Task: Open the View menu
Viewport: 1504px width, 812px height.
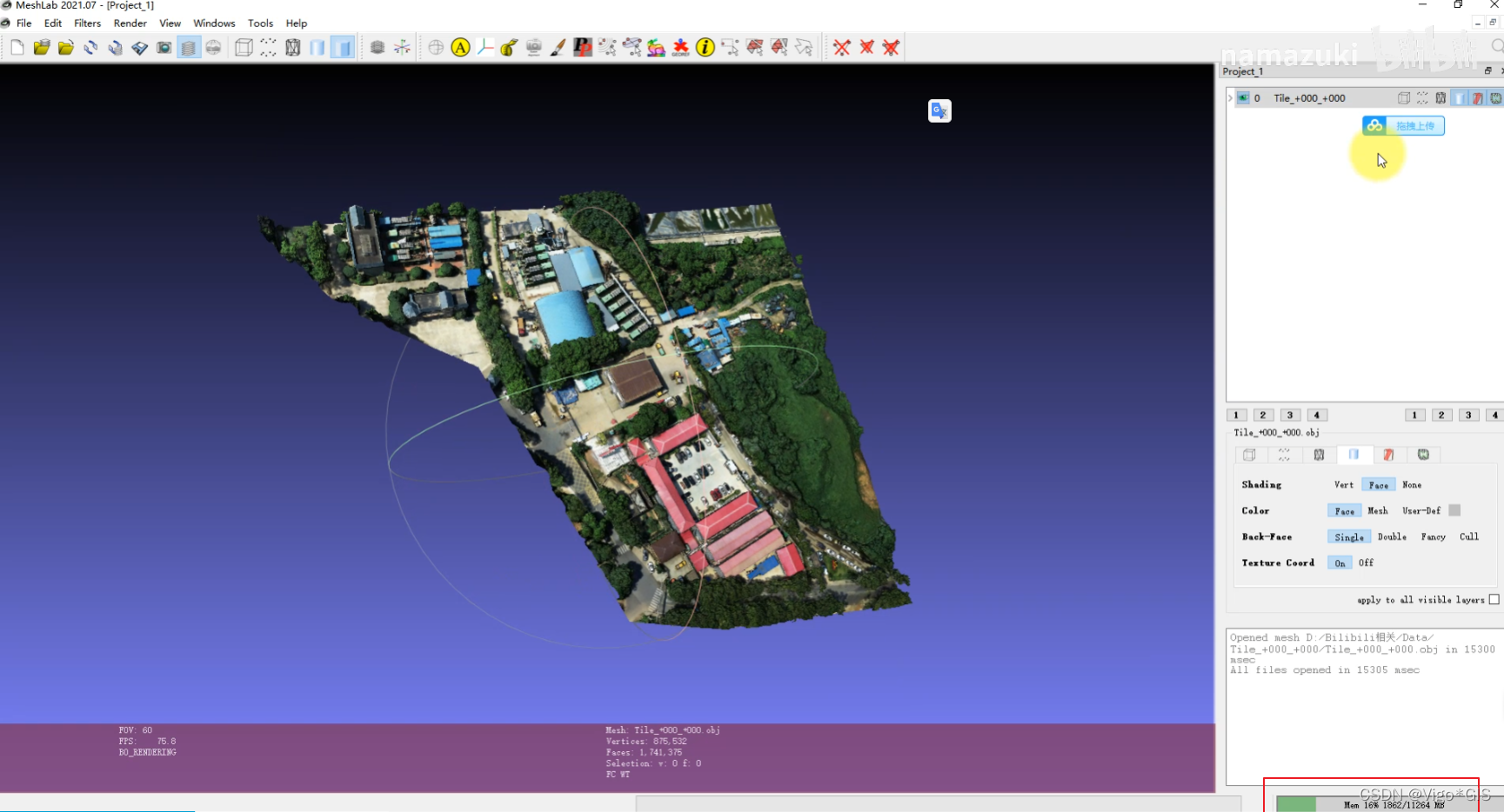Action: point(170,23)
